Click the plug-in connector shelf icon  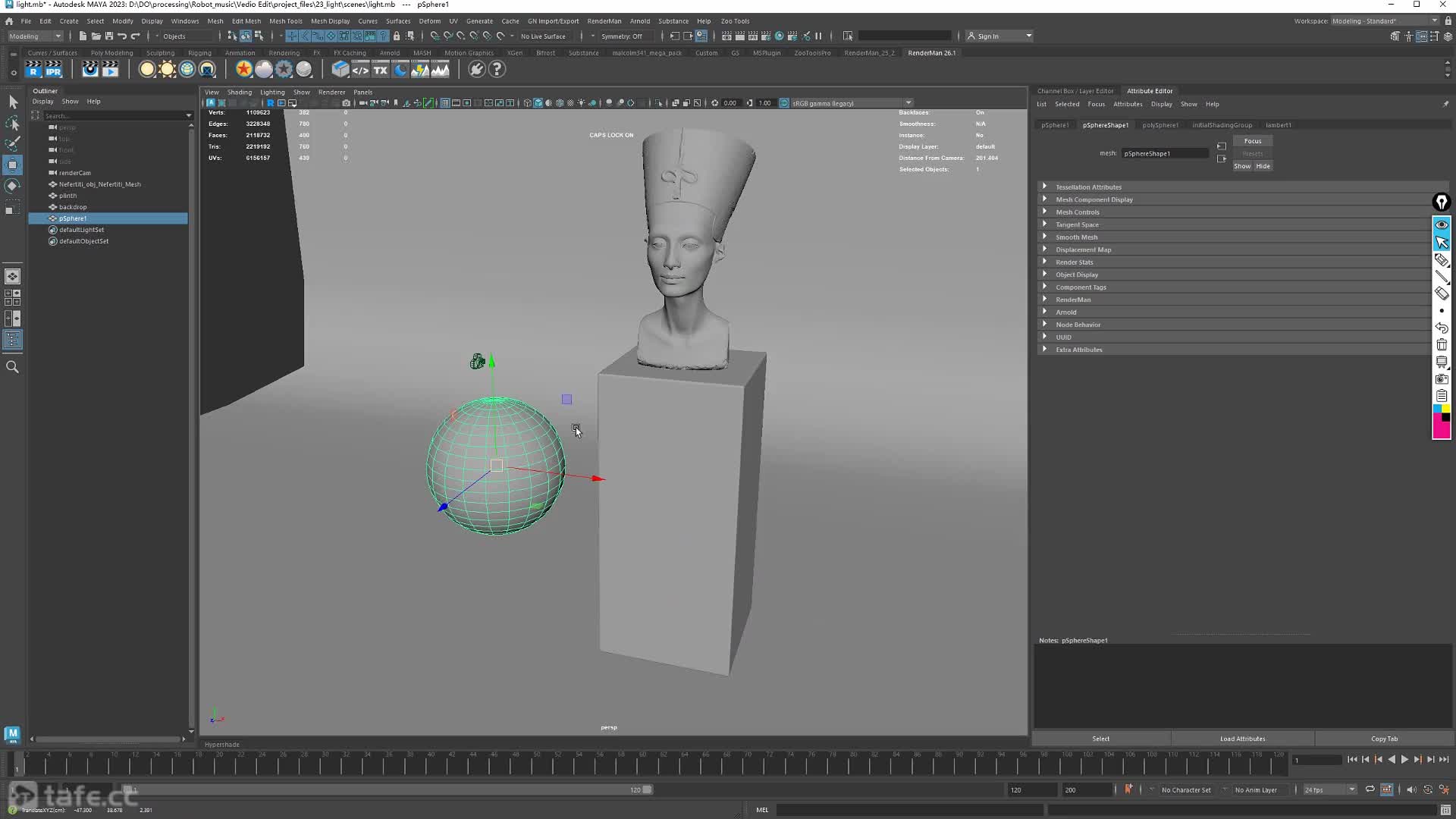[477, 70]
